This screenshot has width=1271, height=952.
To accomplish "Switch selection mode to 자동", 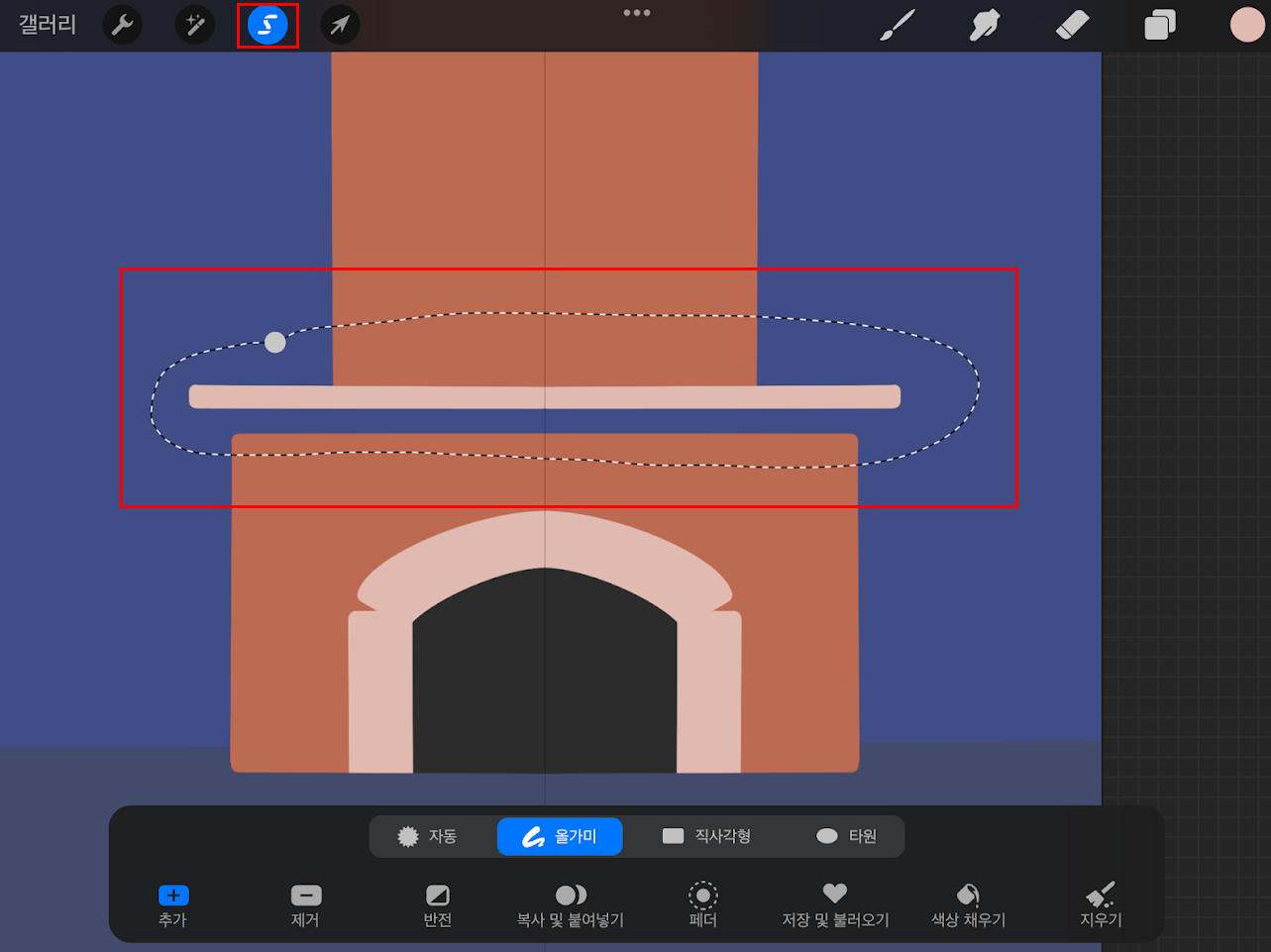I will (x=427, y=836).
